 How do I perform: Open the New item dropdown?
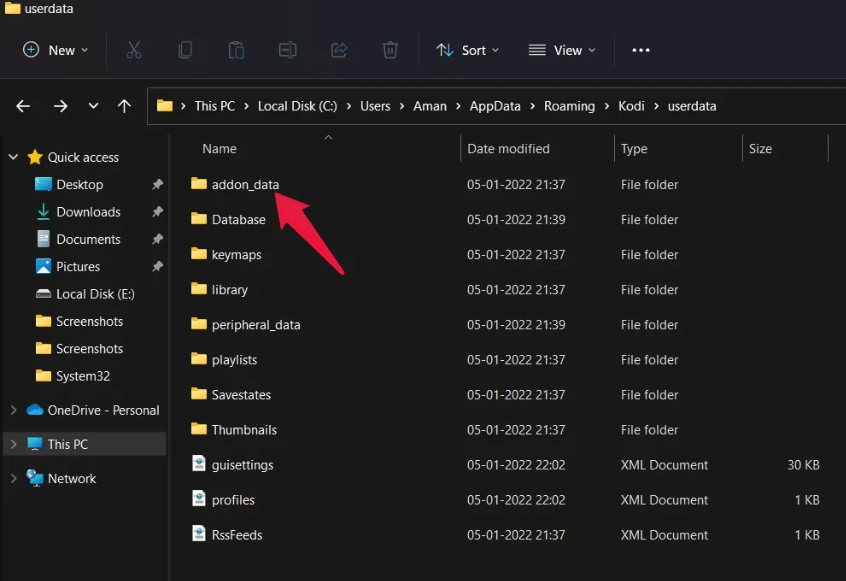pos(56,50)
